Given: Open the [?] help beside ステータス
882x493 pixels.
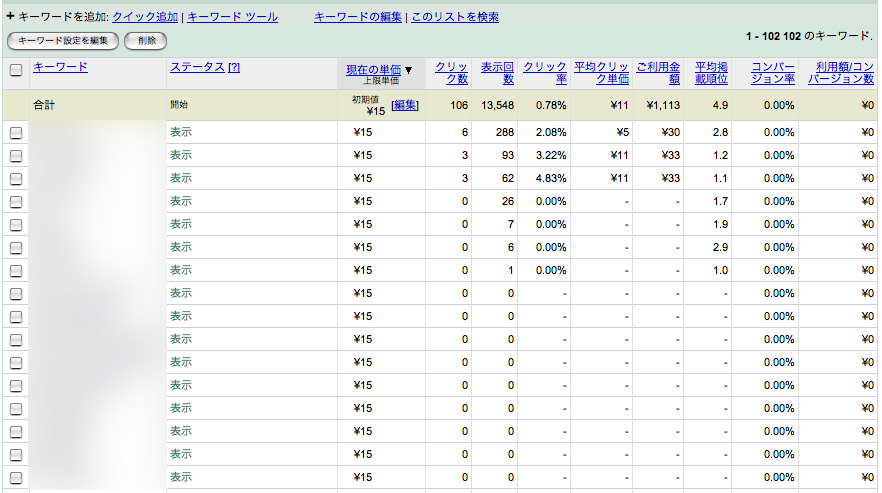Looking at the screenshot, I should pyautogui.click(x=234, y=67).
